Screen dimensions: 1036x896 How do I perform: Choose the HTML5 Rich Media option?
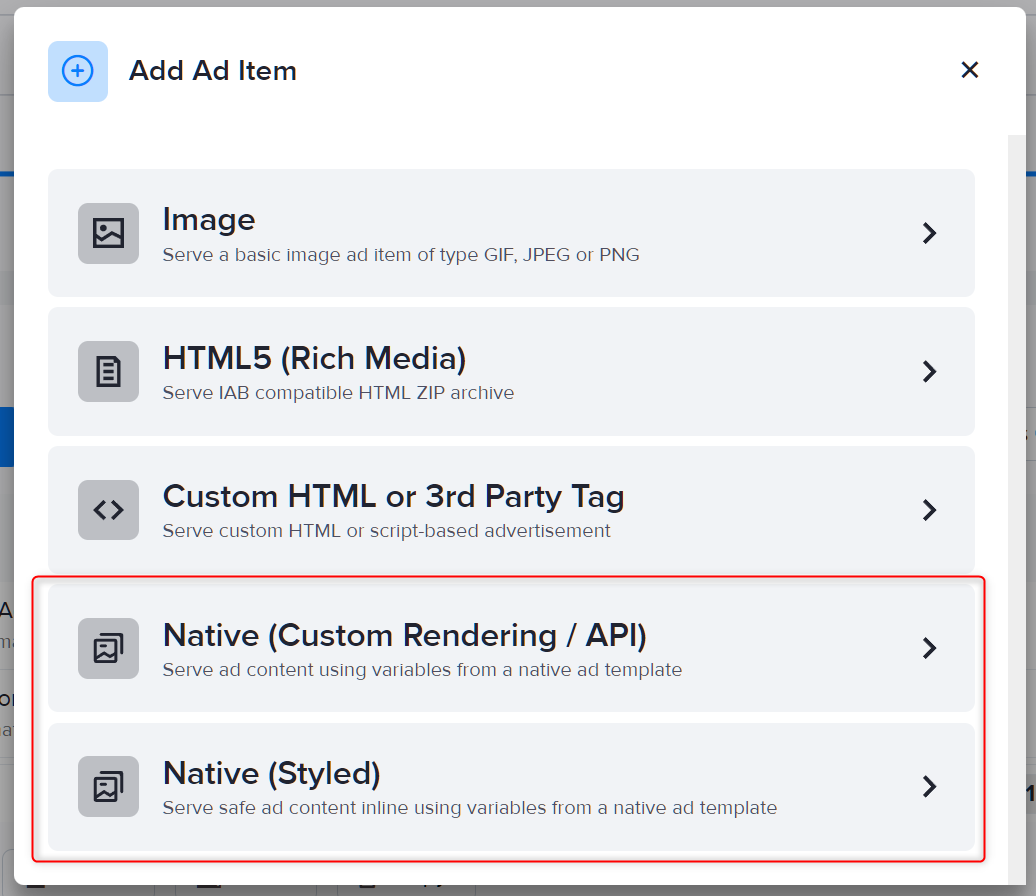pyautogui.click(x=511, y=371)
